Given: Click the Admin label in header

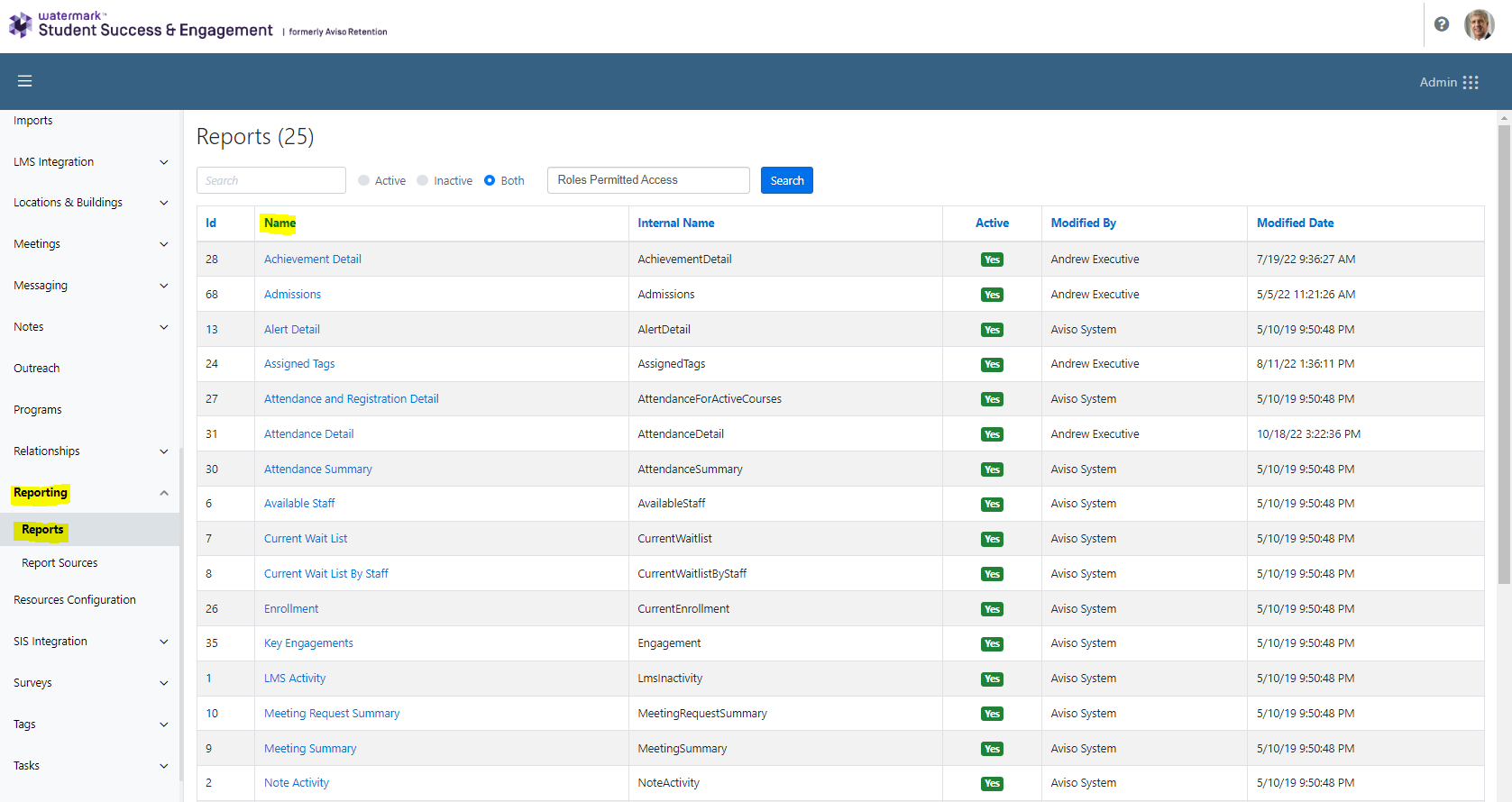Looking at the screenshot, I should tap(1438, 82).
